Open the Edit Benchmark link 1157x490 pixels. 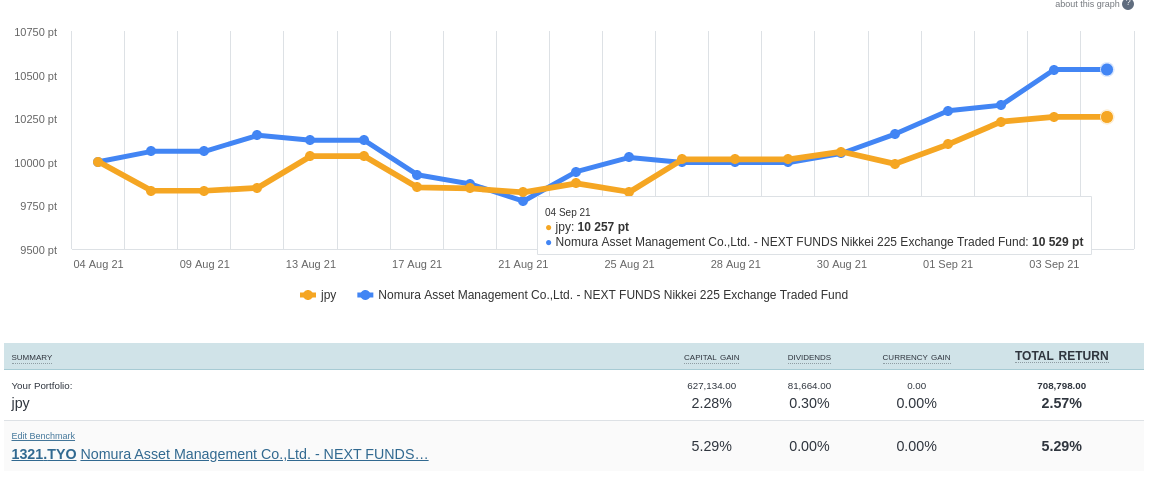[x=43, y=436]
